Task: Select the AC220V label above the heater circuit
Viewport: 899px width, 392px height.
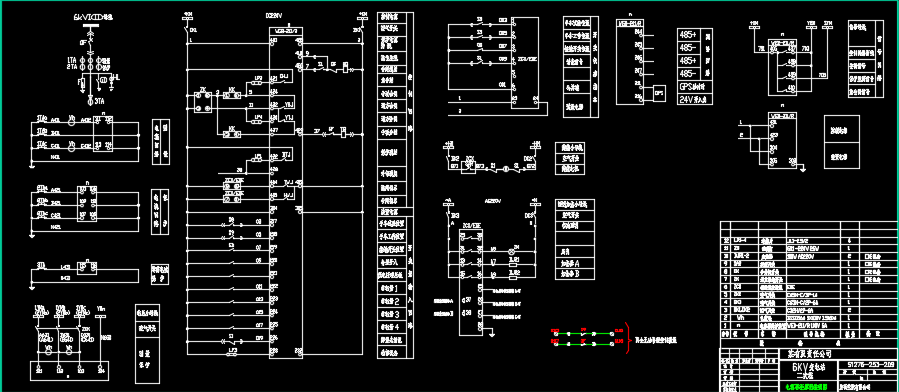Action: coord(493,202)
